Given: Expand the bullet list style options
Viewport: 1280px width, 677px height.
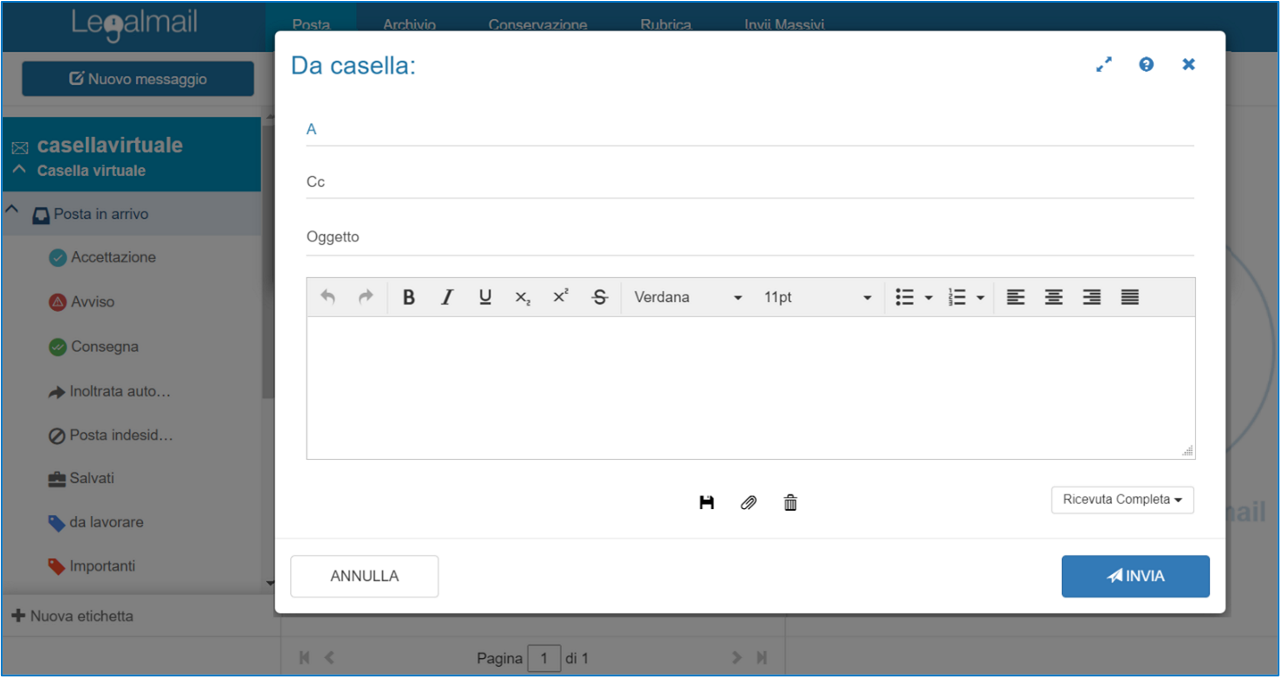Looking at the screenshot, I should tap(929, 297).
